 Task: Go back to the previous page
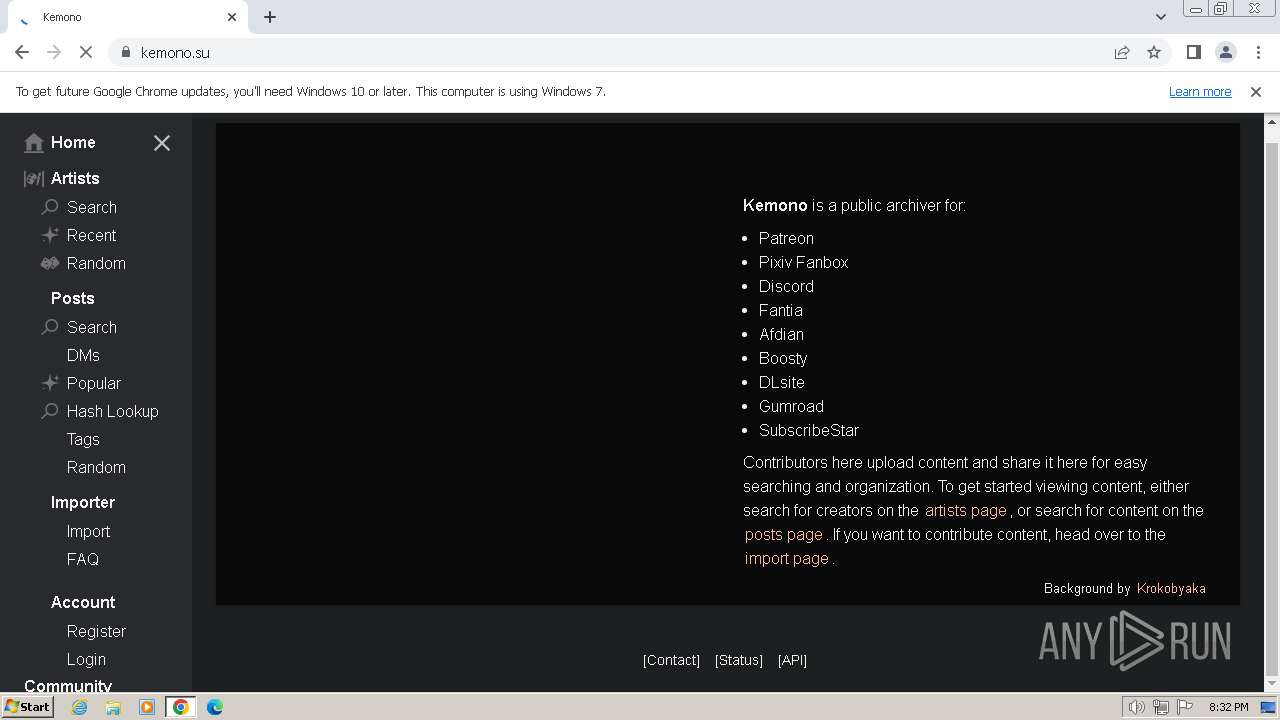tap(22, 52)
